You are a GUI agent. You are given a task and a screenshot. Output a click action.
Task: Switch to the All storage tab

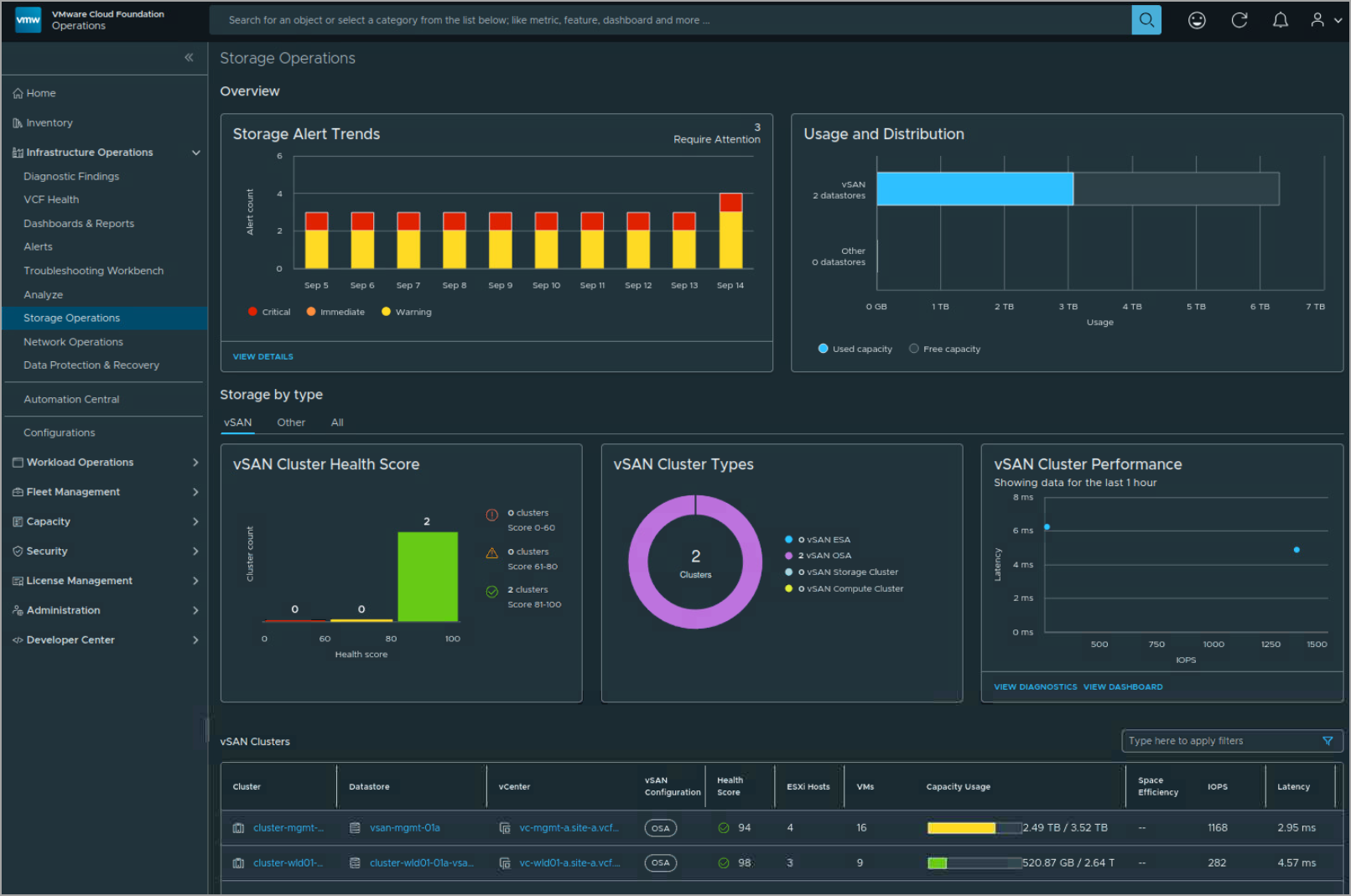(337, 422)
